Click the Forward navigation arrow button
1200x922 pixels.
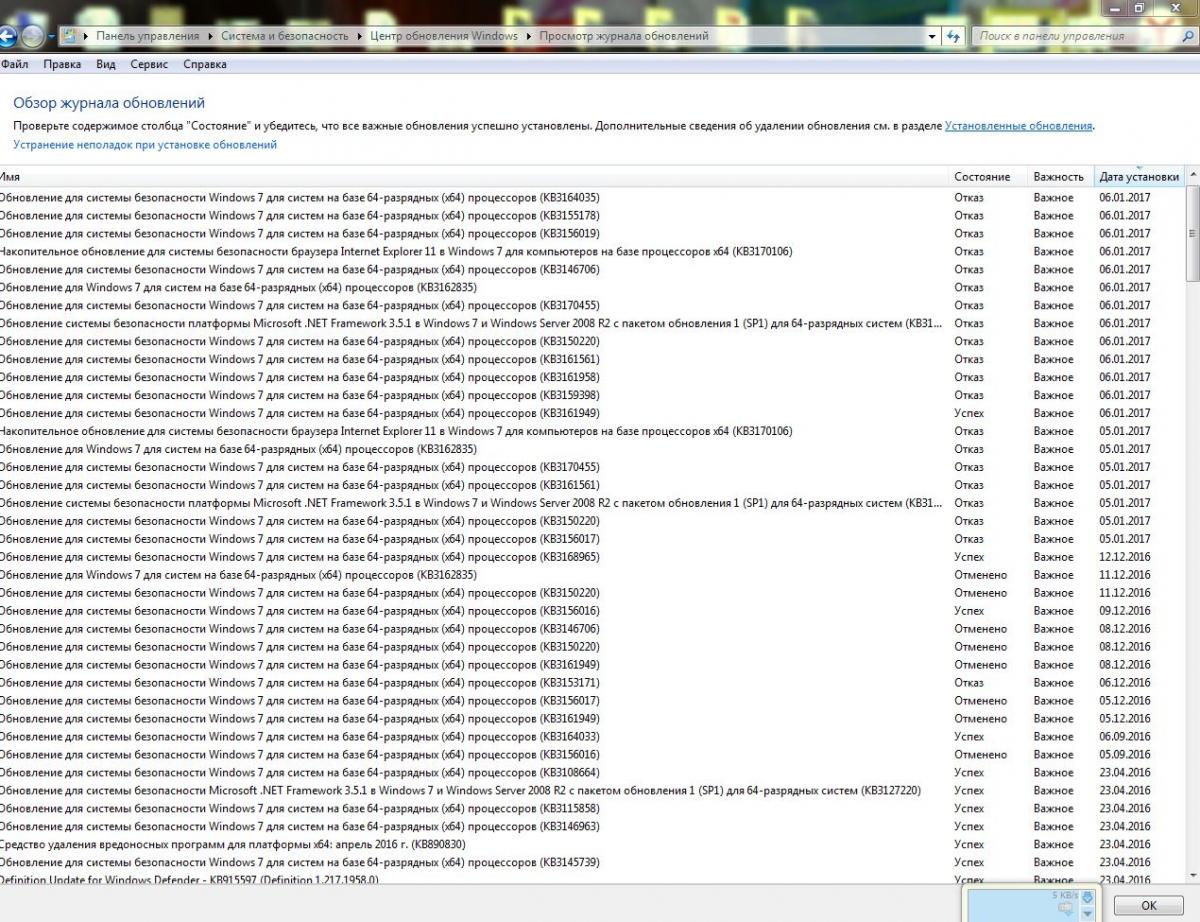pyautogui.click(x=33, y=37)
